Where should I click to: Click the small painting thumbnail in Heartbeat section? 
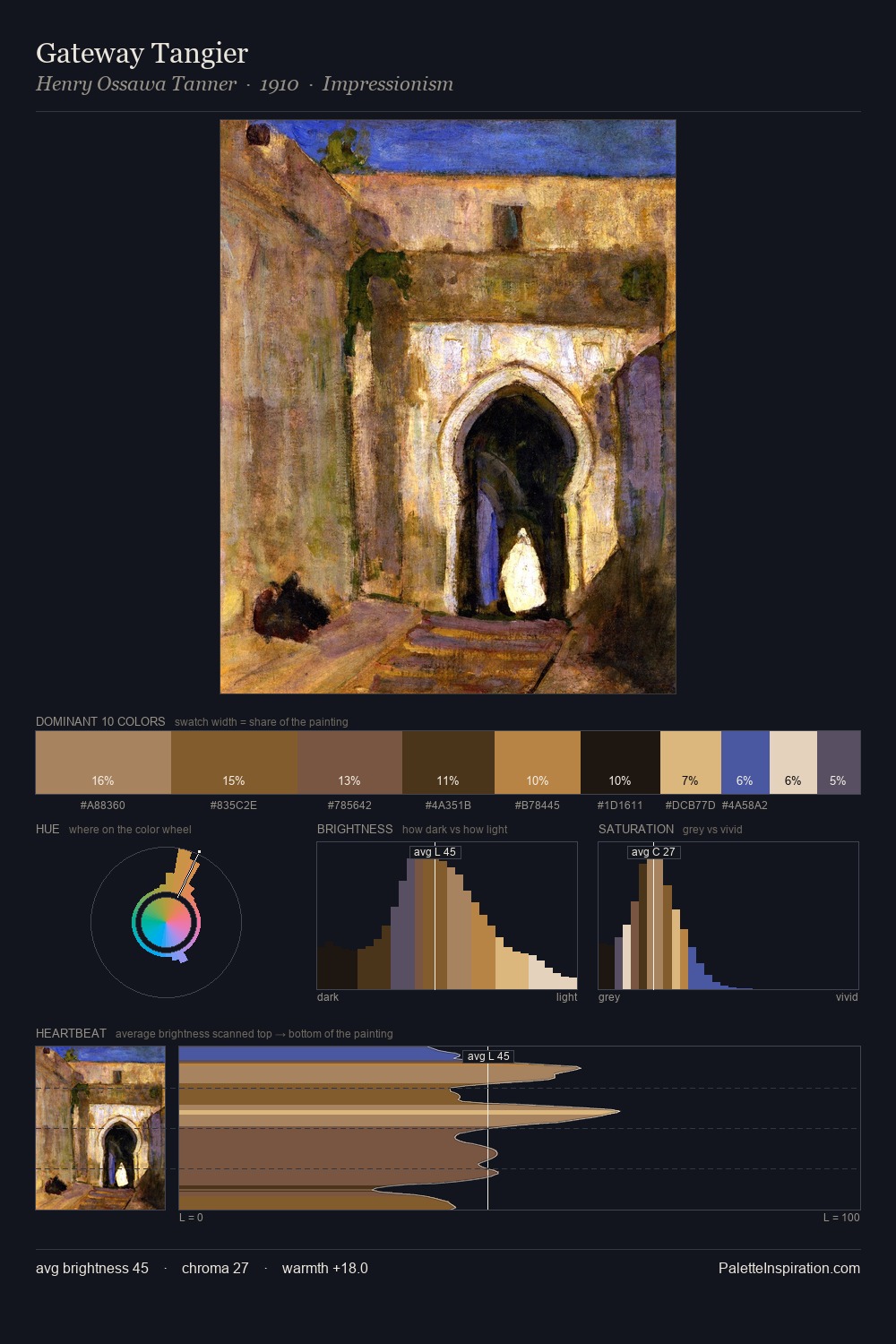pyautogui.click(x=100, y=1128)
